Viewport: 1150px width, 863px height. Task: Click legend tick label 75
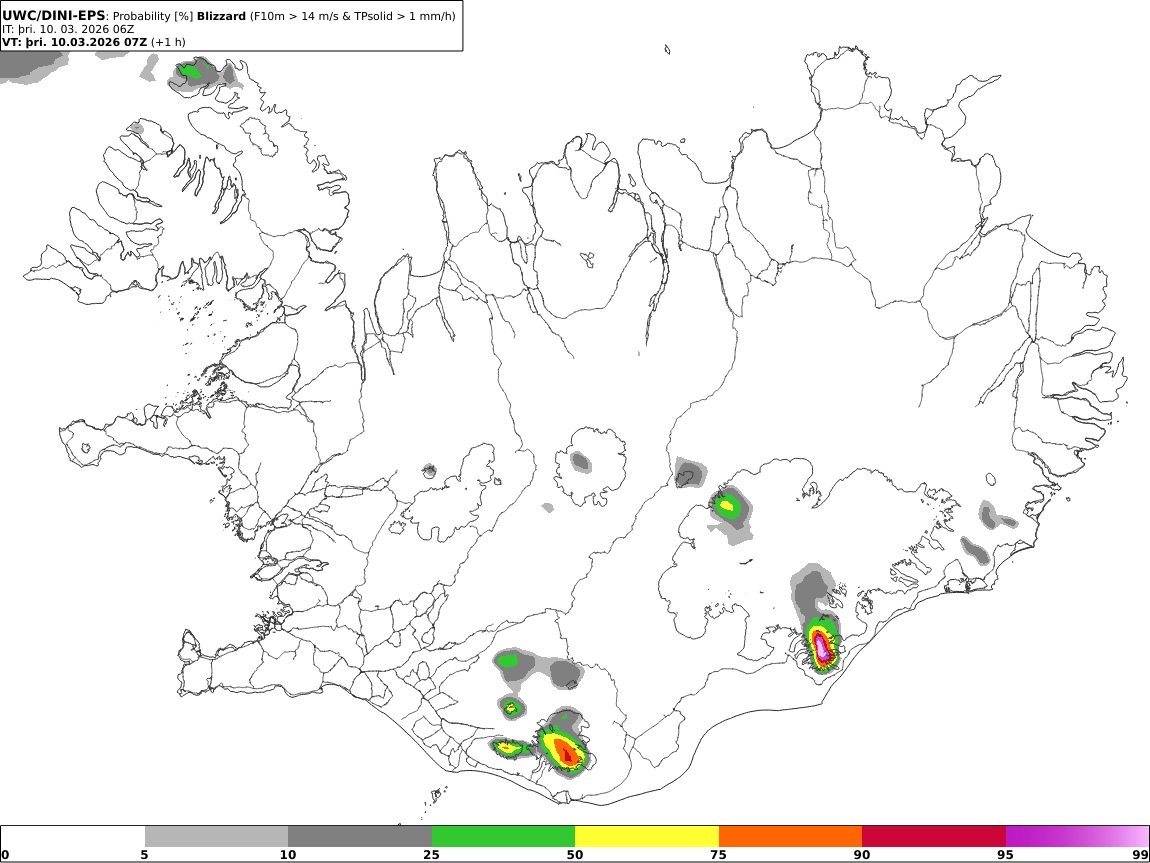point(719,854)
